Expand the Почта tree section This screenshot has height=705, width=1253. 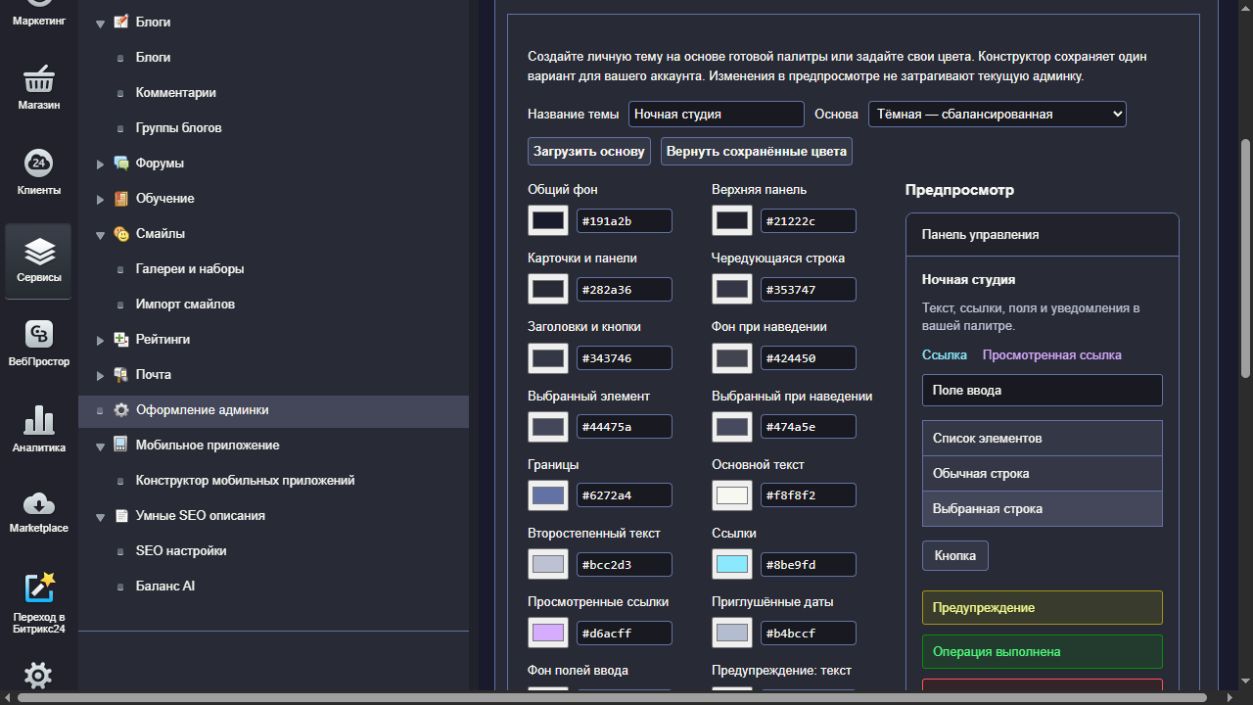tap(100, 376)
